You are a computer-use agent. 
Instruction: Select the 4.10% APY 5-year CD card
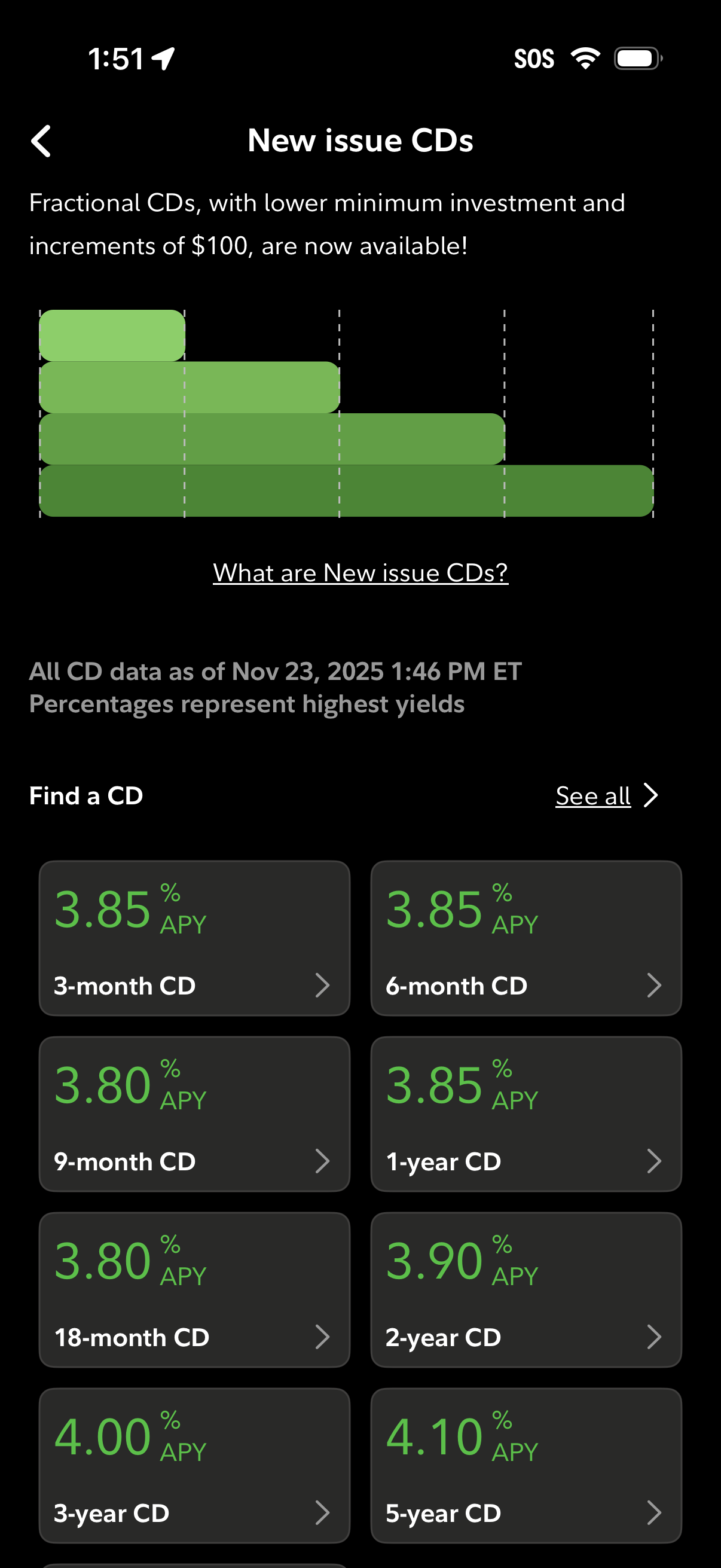tap(526, 1465)
